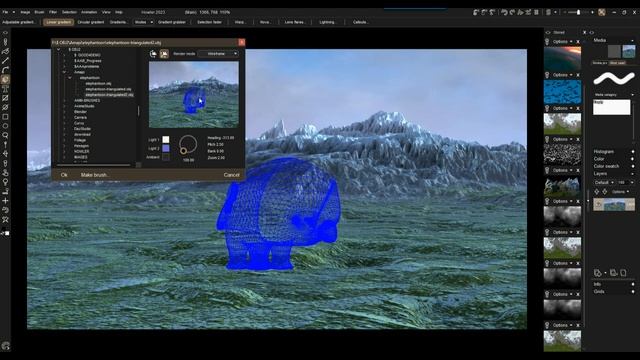Screen dimensions: 640x360
Task: Click the new layer icon
Action: coord(598,273)
